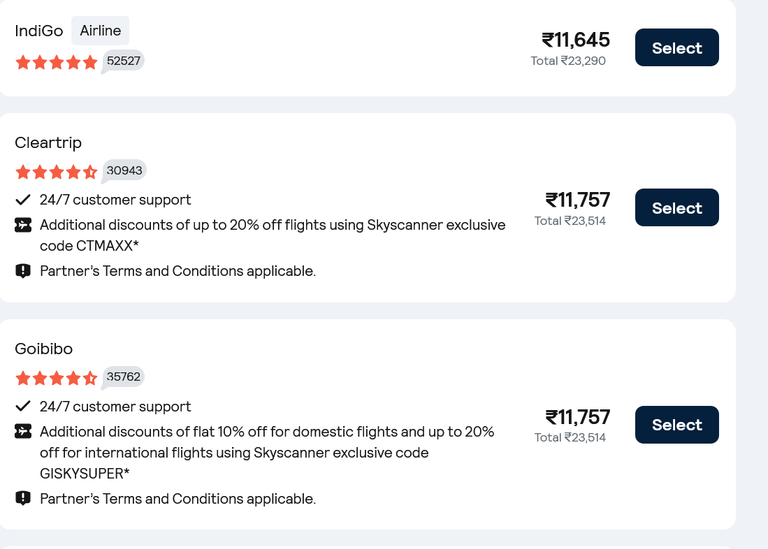Click Goibibo's terms alert icon

23,499
